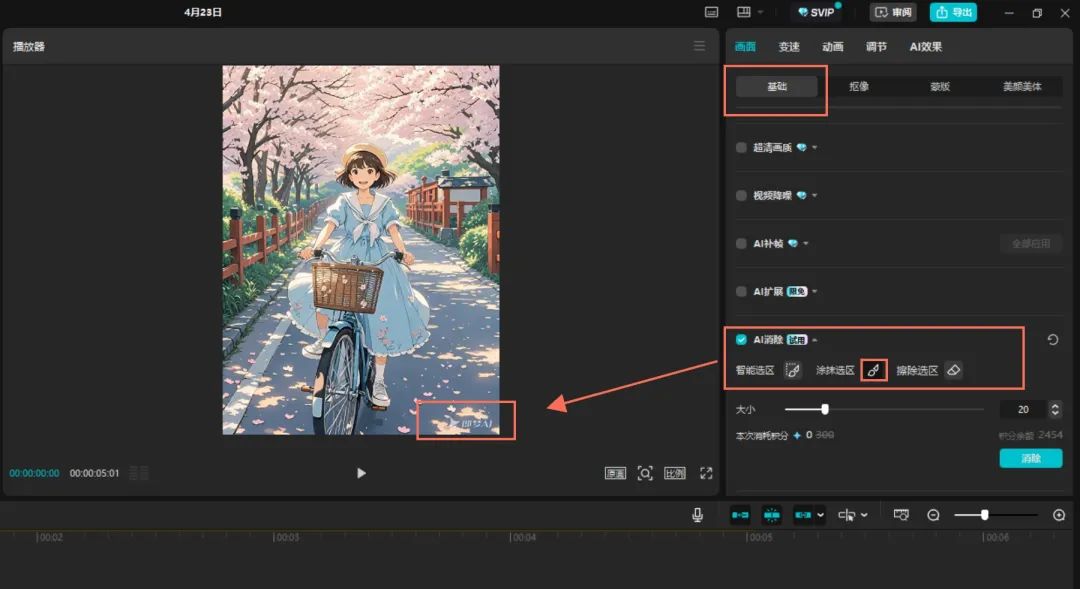Zoom out the timeline with minus icon
The width and height of the screenshot is (1080, 589).
click(x=933, y=515)
